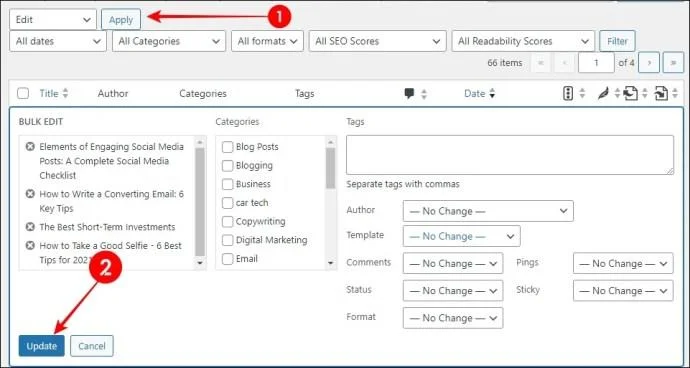This screenshot has width=690, height=368.
Task: Sort posts by Date column
Action: pyautogui.click(x=479, y=93)
